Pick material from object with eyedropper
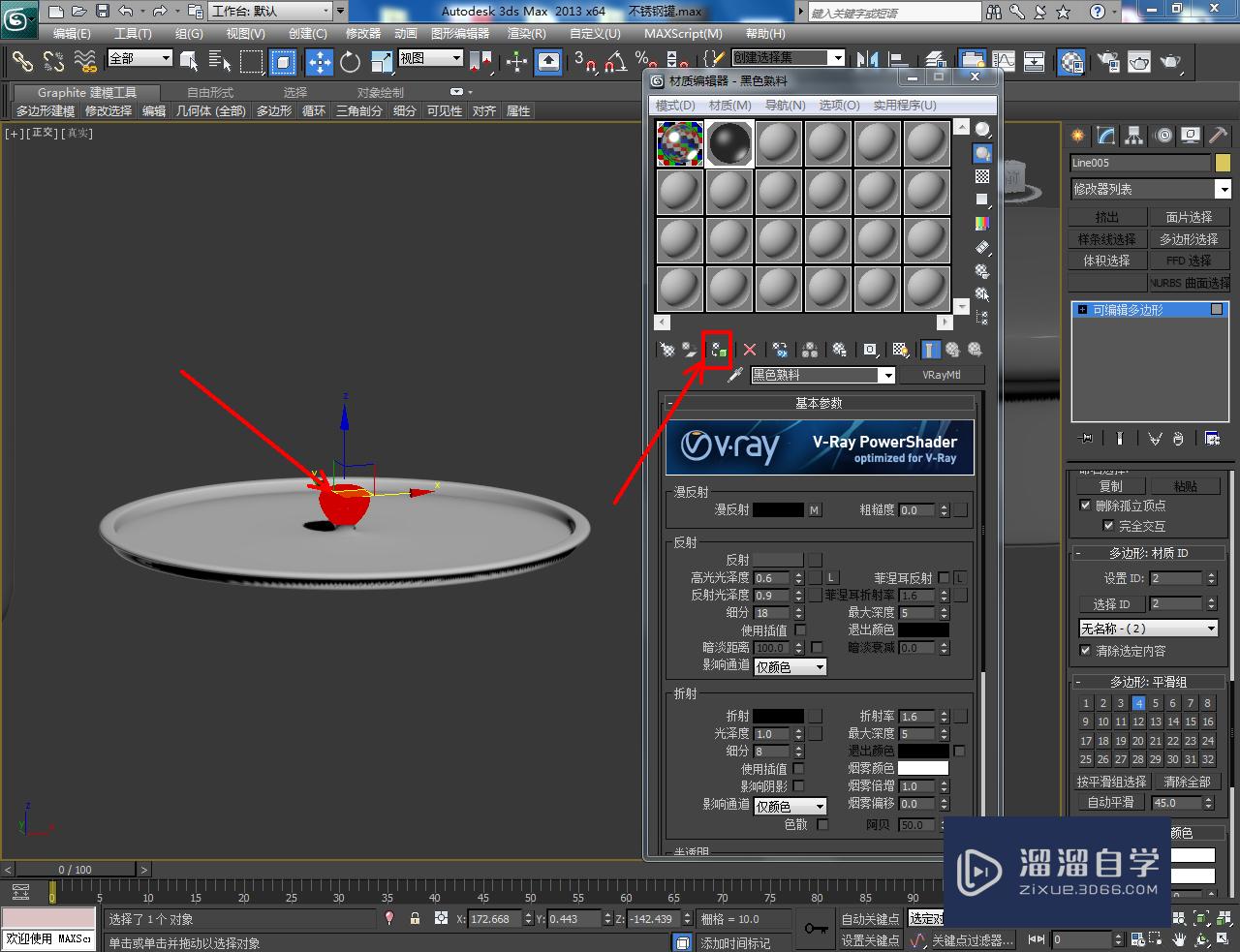Screen dimensions: 1240x952 (x=735, y=375)
